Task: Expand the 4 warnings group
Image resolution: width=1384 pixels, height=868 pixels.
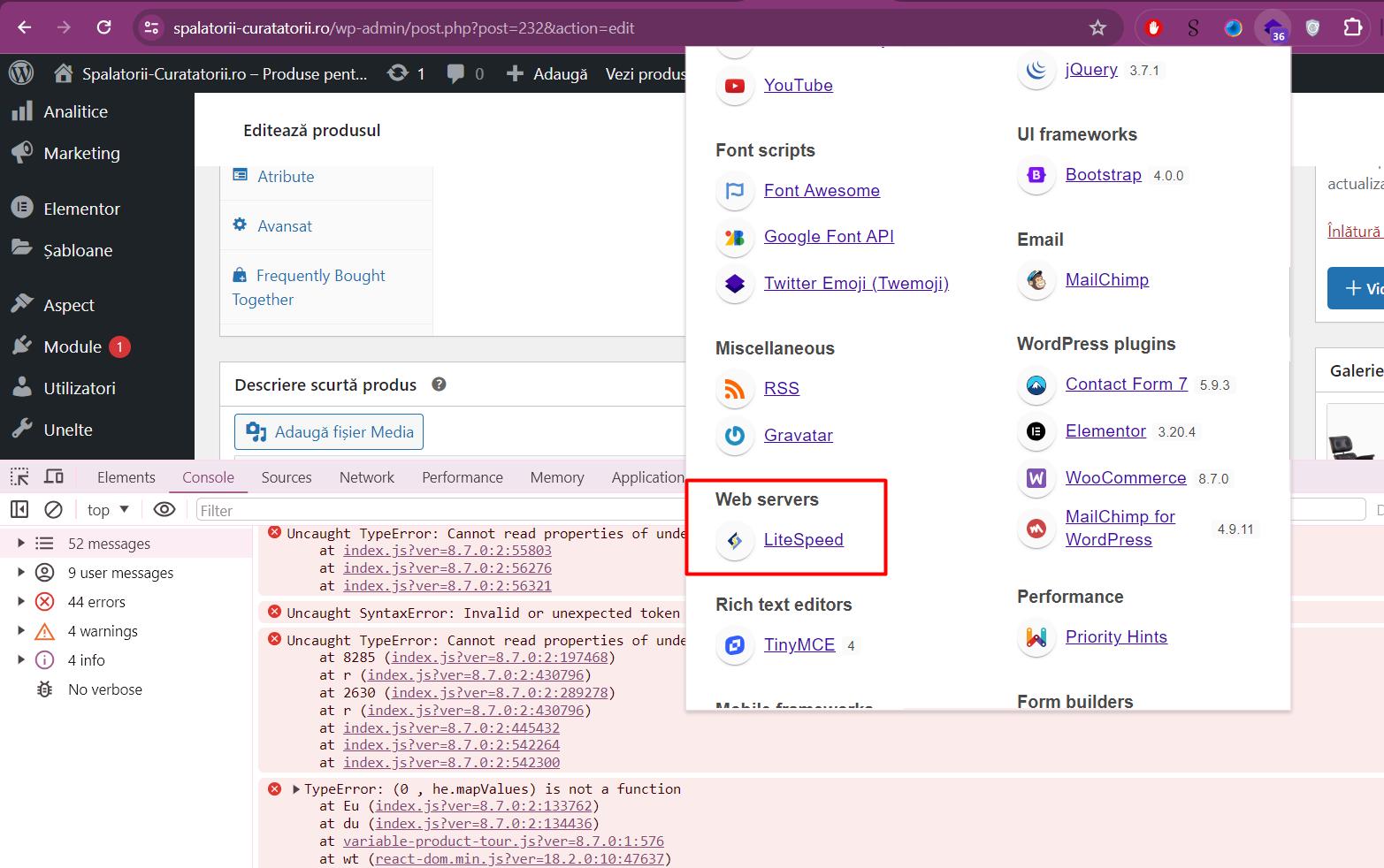Action: coord(21,631)
